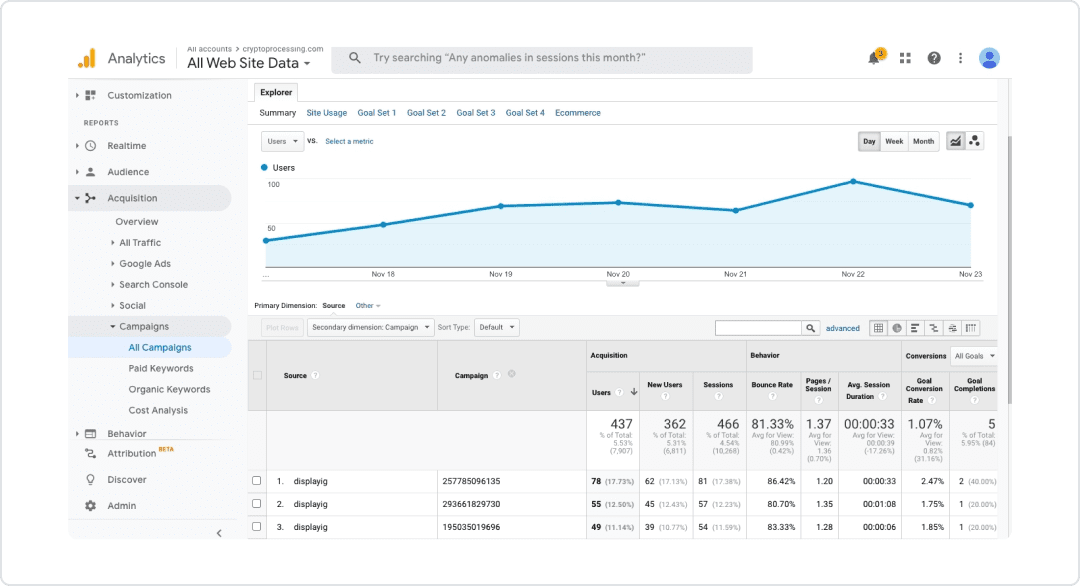Select the Term cloud view icon
Screen dimensions: 1080x586
[952, 328]
